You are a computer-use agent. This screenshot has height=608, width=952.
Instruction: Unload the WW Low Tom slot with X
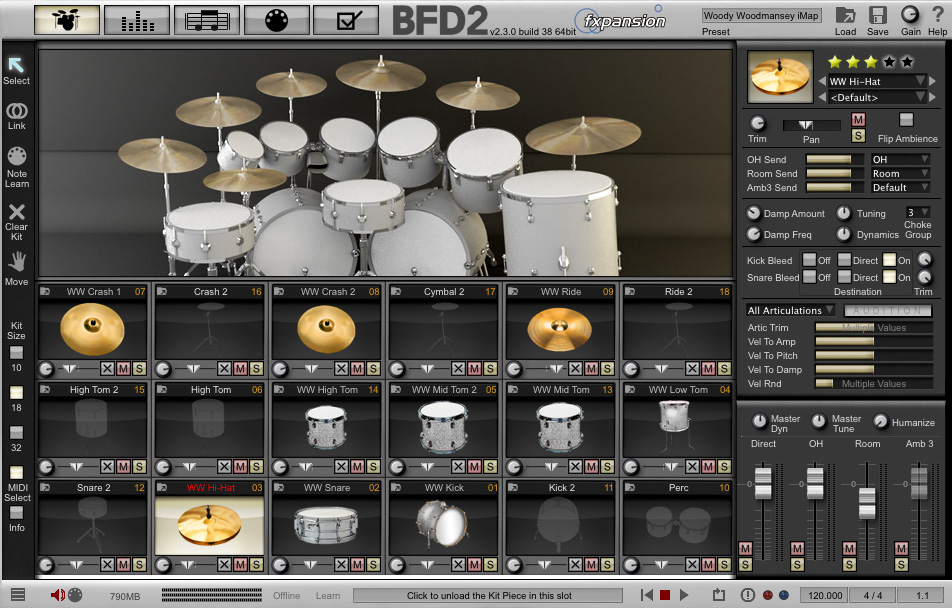[x=692, y=466]
